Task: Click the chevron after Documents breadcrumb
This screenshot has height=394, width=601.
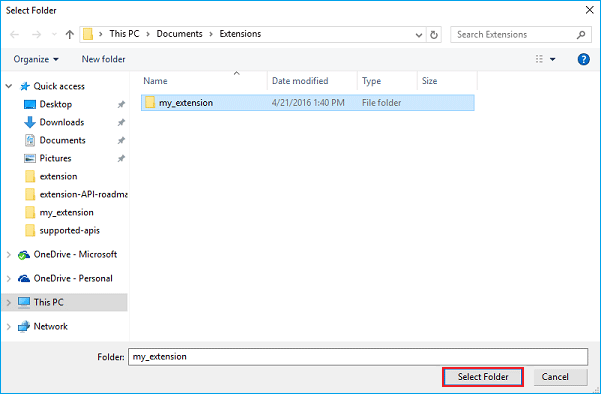Action: tap(211, 34)
